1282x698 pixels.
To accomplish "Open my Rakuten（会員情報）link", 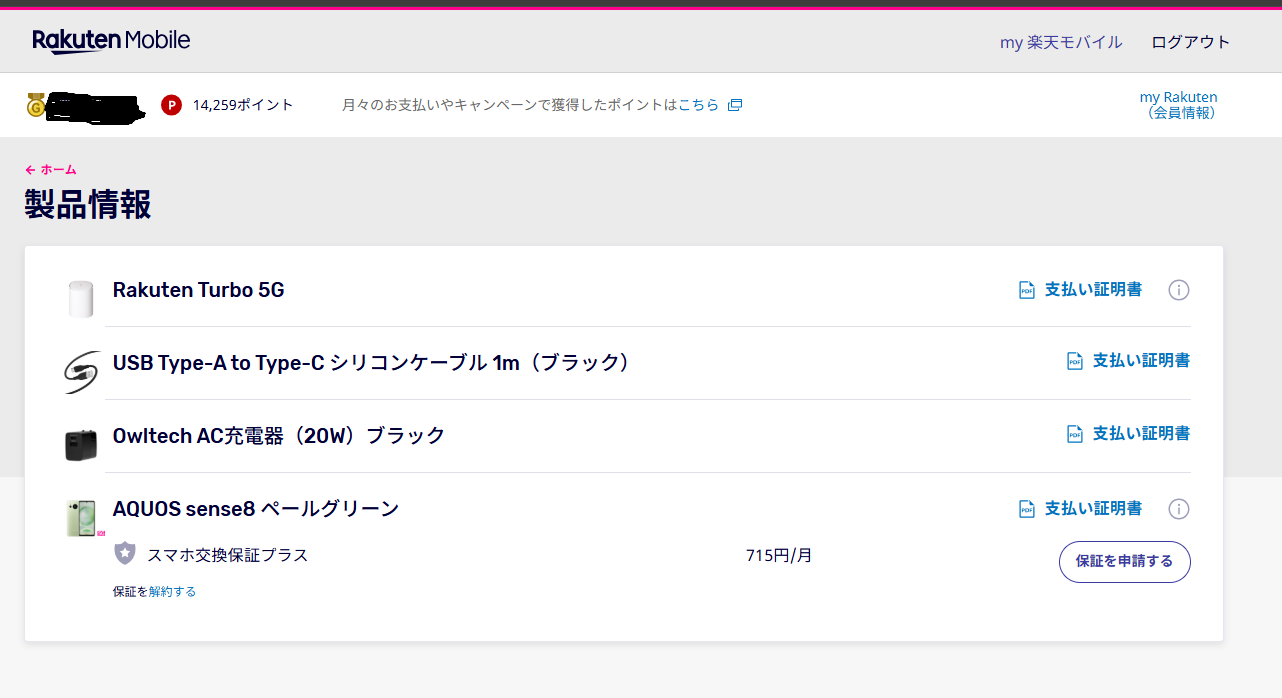I will [1179, 105].
